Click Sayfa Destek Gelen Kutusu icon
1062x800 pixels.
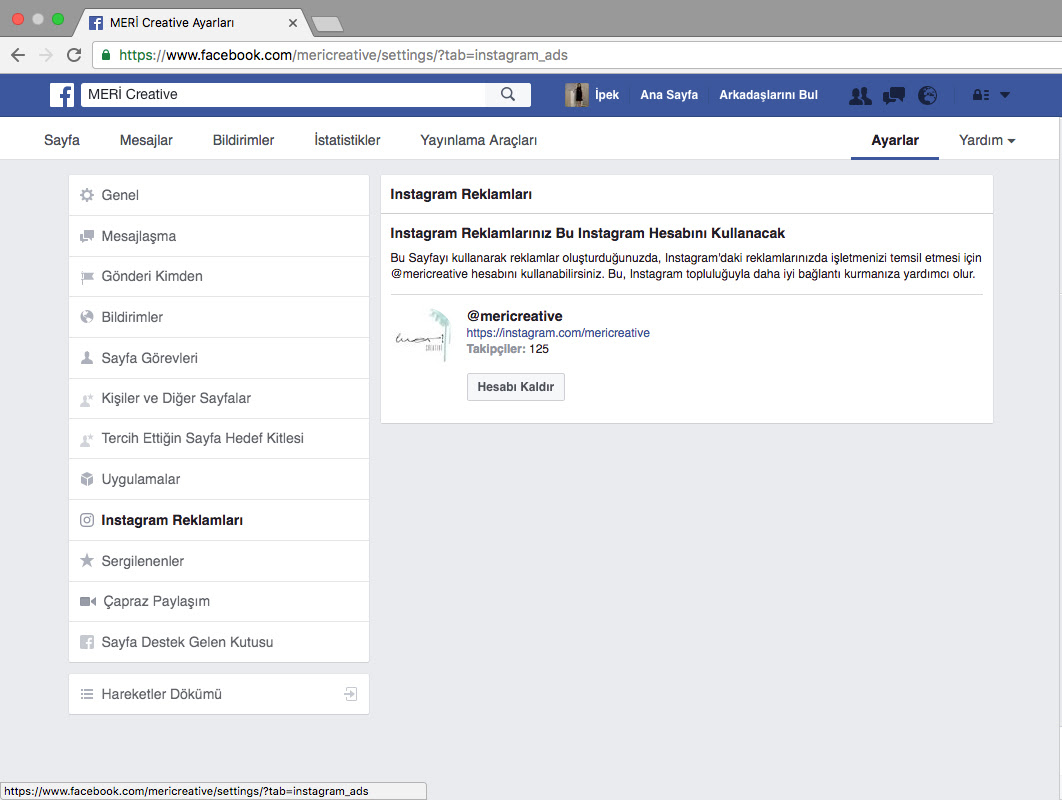[x=87, y=642]
